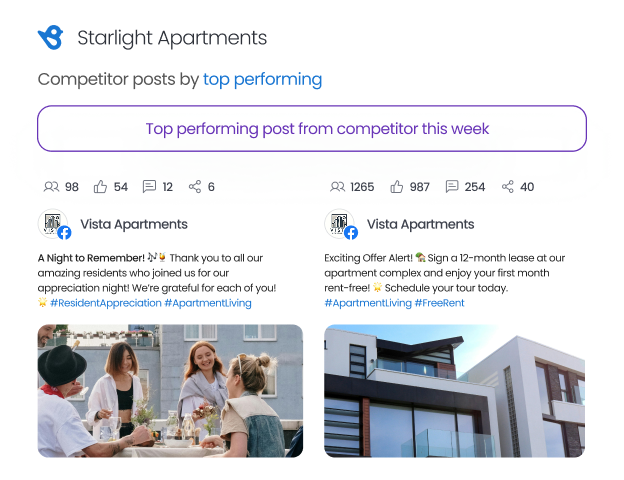Open the 'top performing' sort dropdown link
The image size is (624, 480).
pyautogui.click(x=262, y=79)
